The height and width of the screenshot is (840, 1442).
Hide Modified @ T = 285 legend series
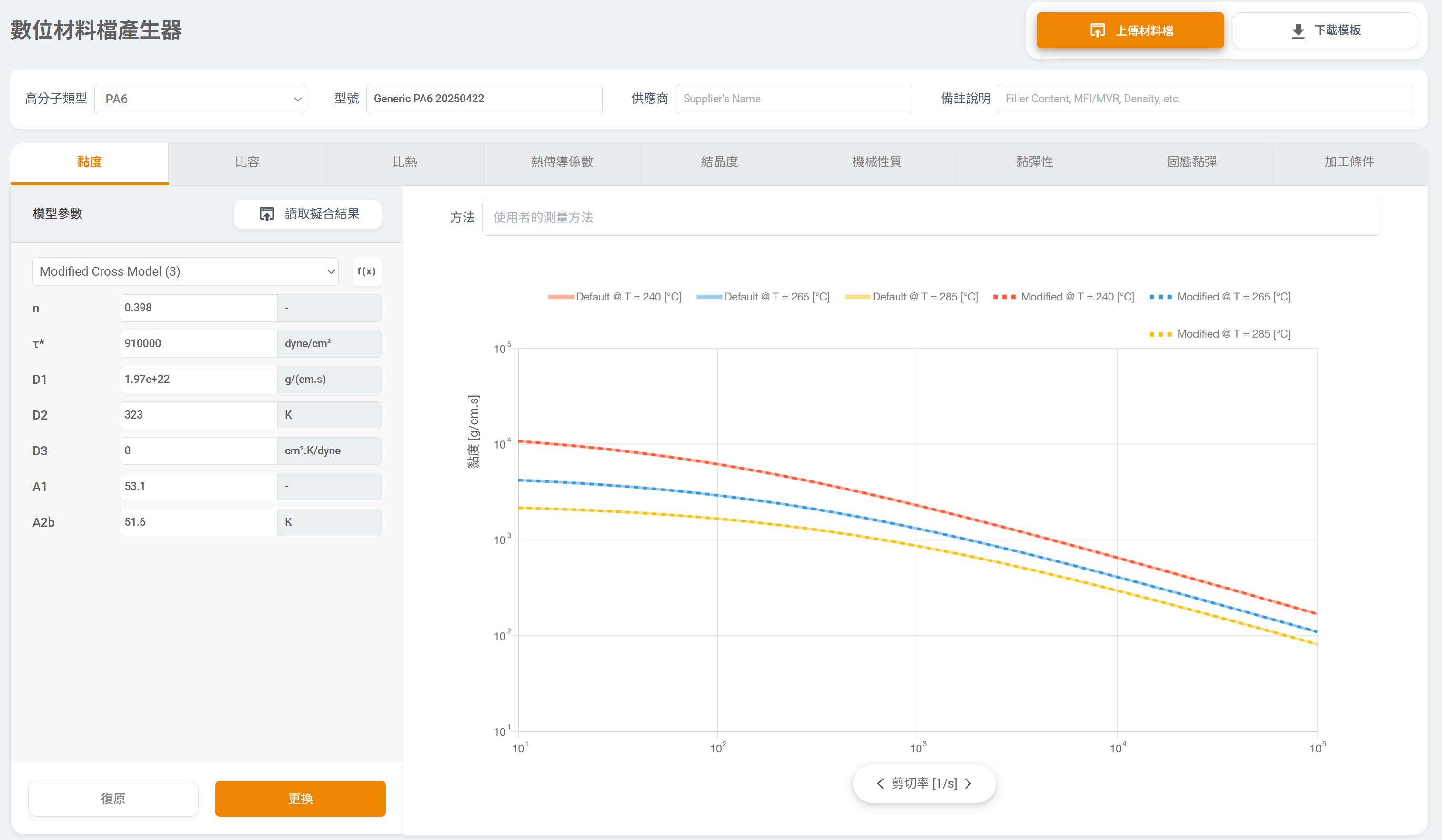point(1220,334)
